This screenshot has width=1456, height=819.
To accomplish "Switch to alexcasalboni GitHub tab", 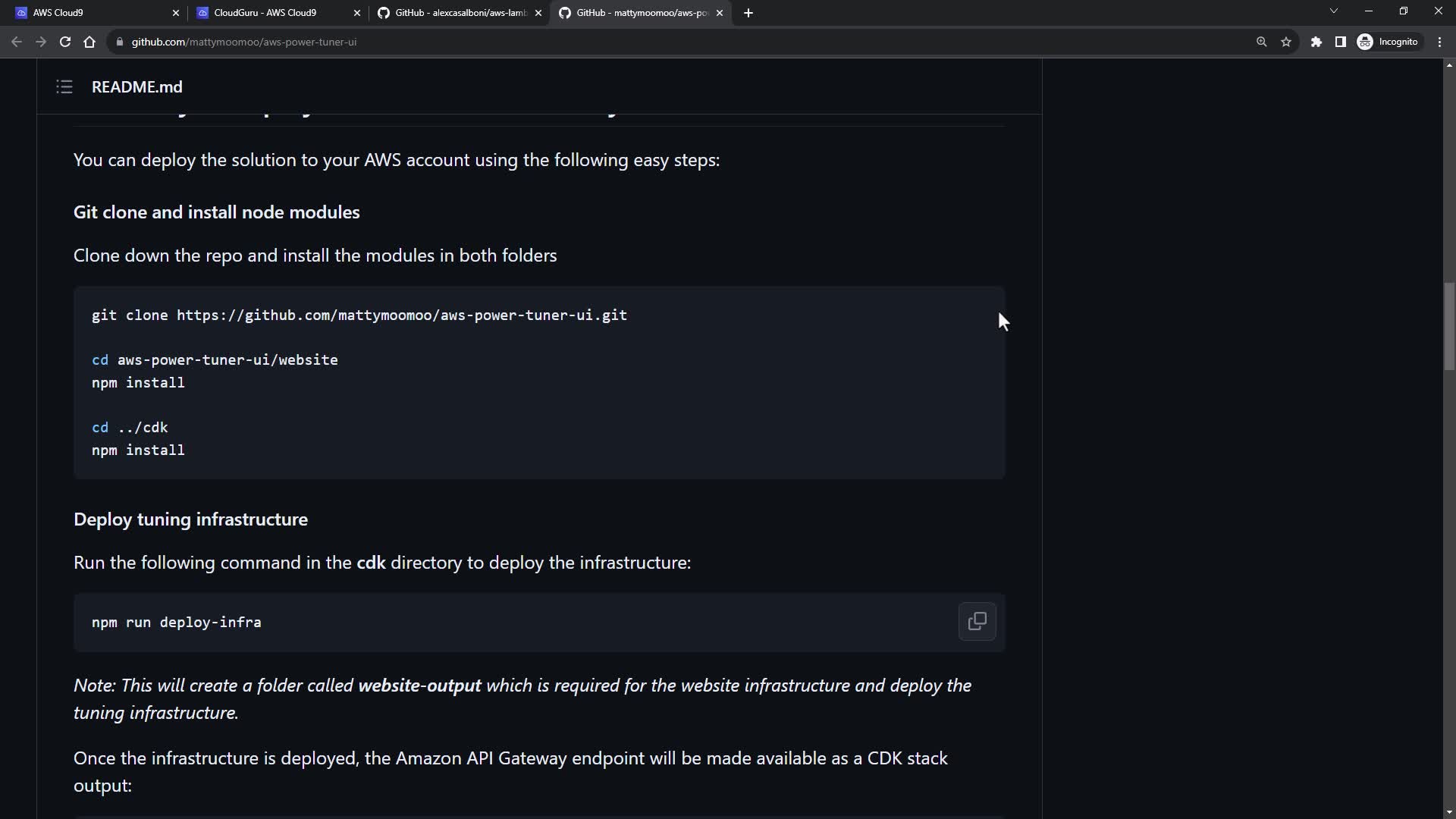I will point(455,13).
